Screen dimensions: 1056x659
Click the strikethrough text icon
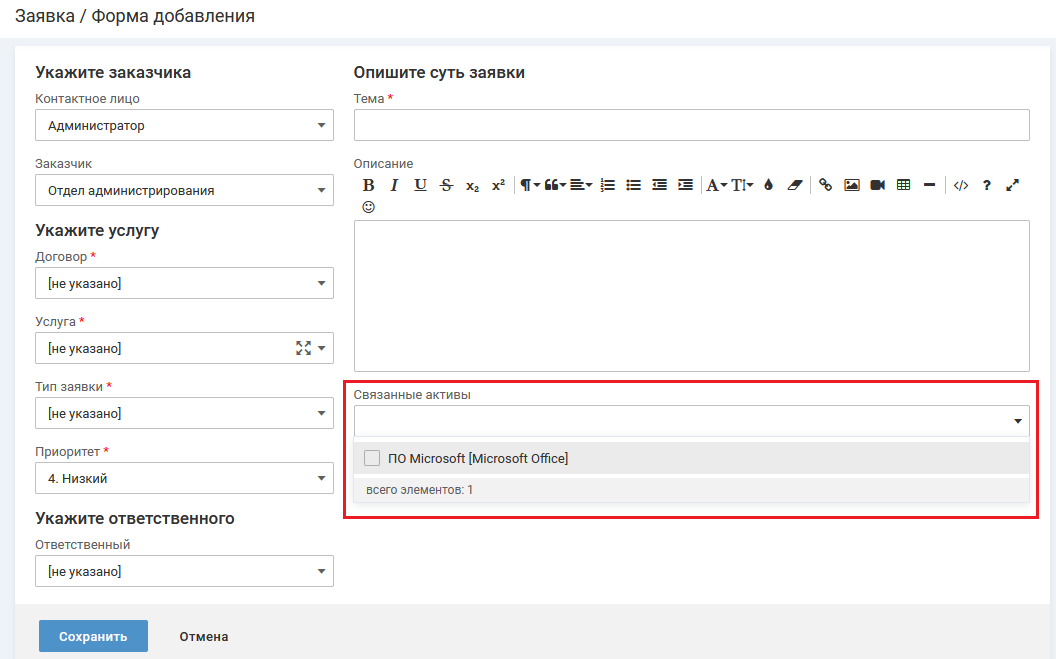[446, 185]
